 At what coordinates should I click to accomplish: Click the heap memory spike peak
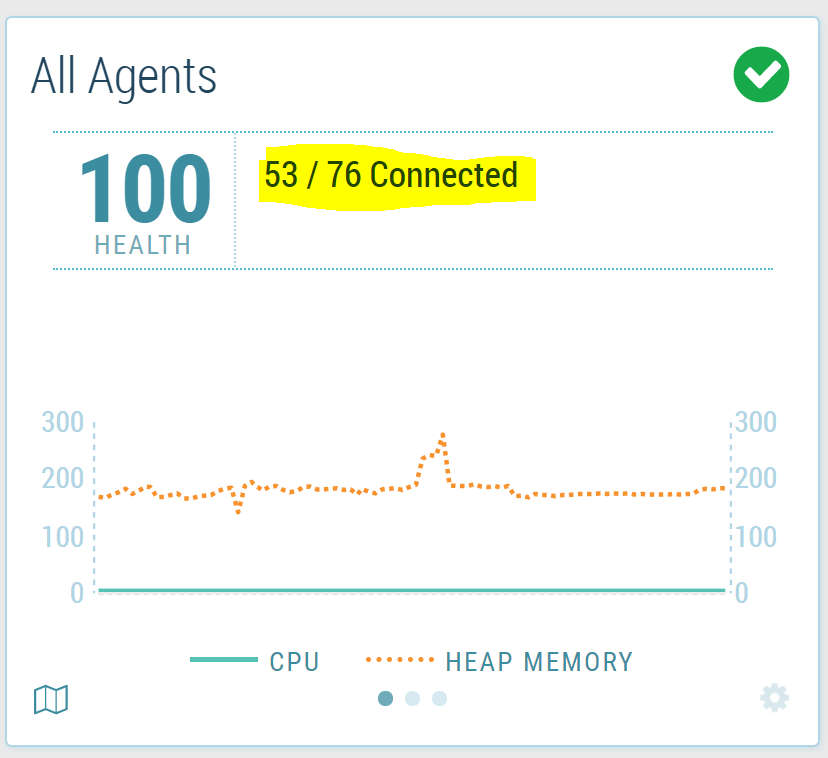442,436
